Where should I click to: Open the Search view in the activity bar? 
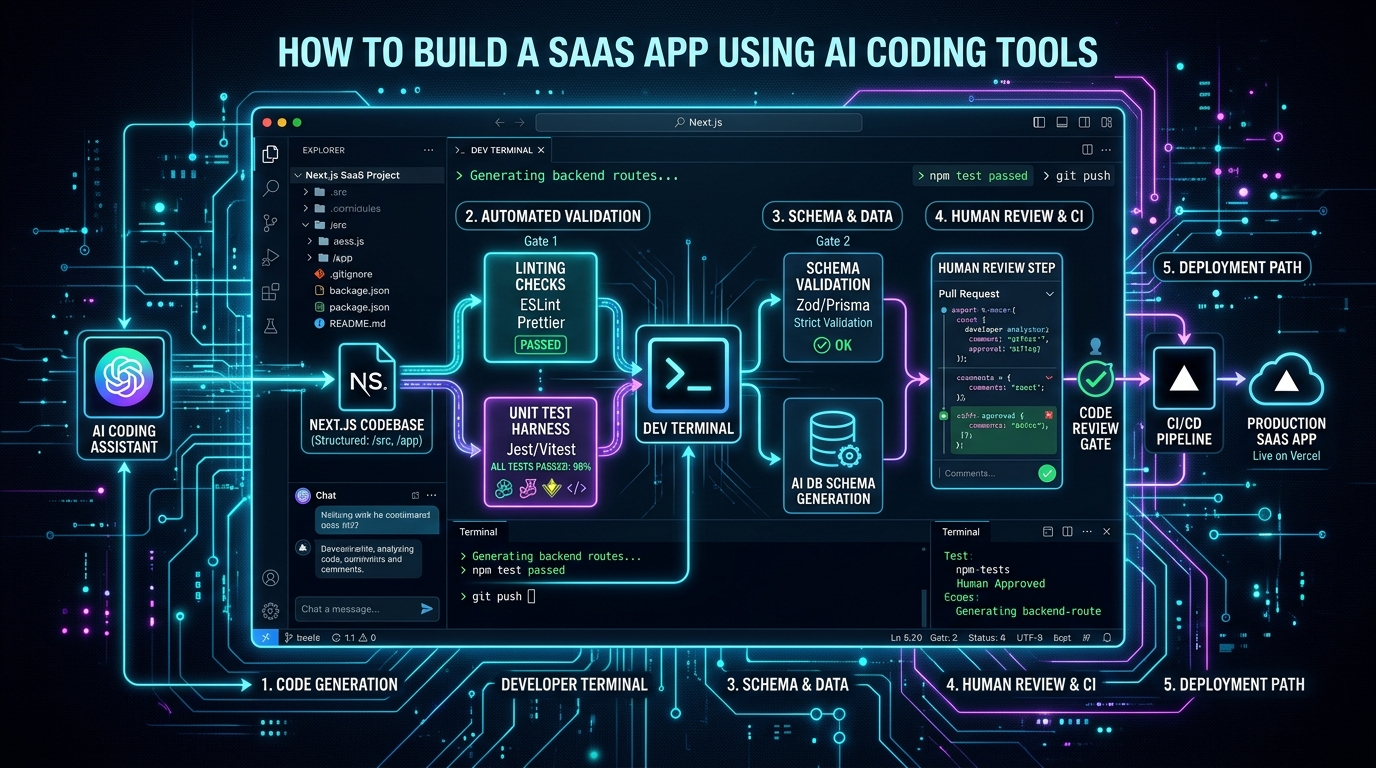270,188
